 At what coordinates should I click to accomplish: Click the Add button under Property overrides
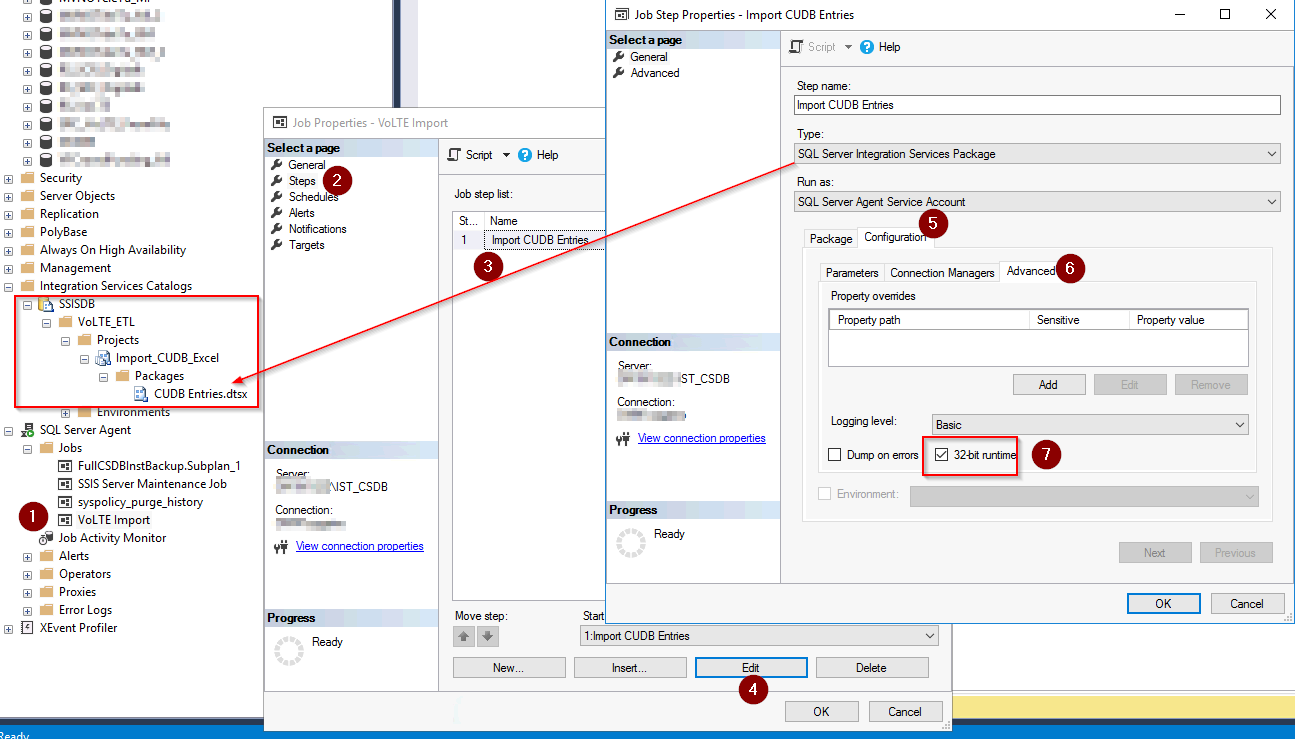[1049, 384]
